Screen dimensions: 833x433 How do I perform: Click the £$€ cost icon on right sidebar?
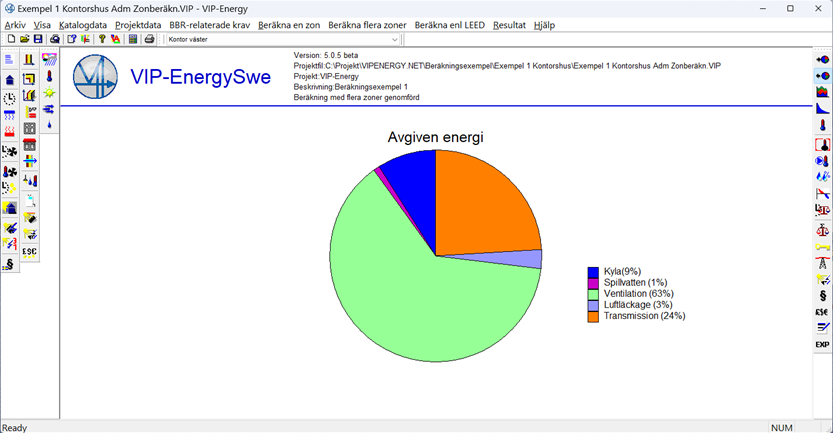pos(822,312)
